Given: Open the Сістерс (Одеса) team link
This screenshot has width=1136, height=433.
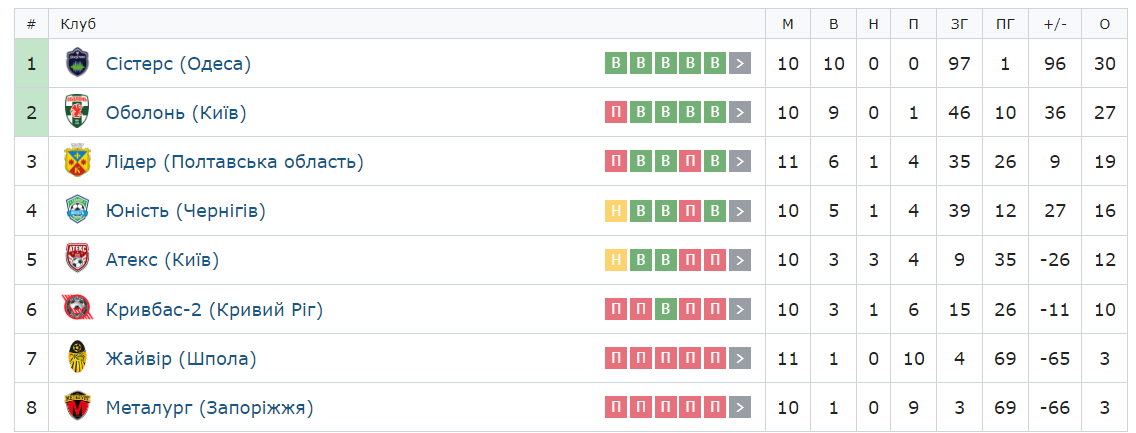Looking at the screenshot, I should (x=178, y=64).
